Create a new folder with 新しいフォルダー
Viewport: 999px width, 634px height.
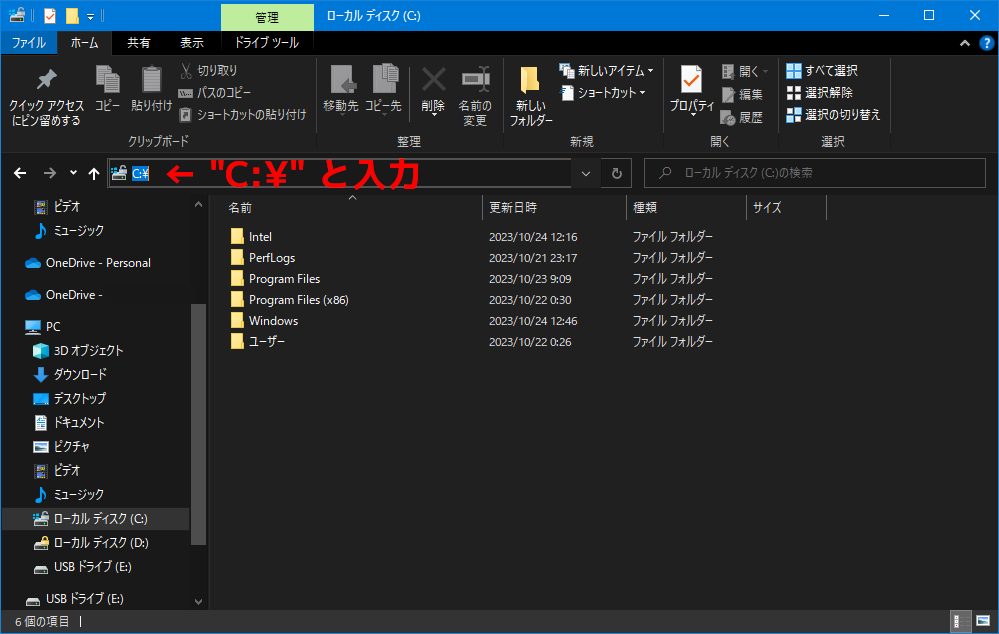(530, 96)
